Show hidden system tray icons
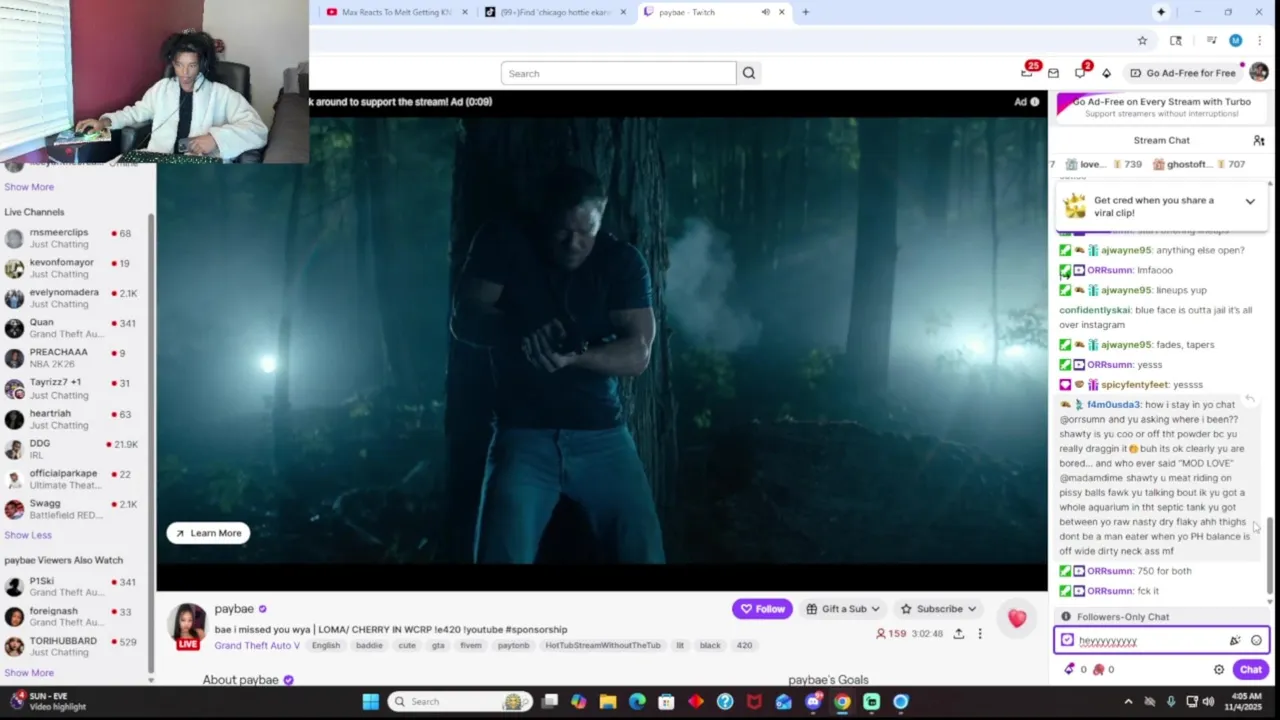This screenshot has width=1280, height=720. (x=1128, y=701)
